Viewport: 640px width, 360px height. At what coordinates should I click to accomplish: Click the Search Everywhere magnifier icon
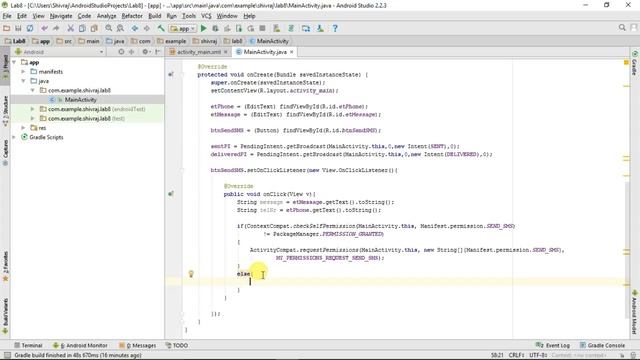[622, 27]
